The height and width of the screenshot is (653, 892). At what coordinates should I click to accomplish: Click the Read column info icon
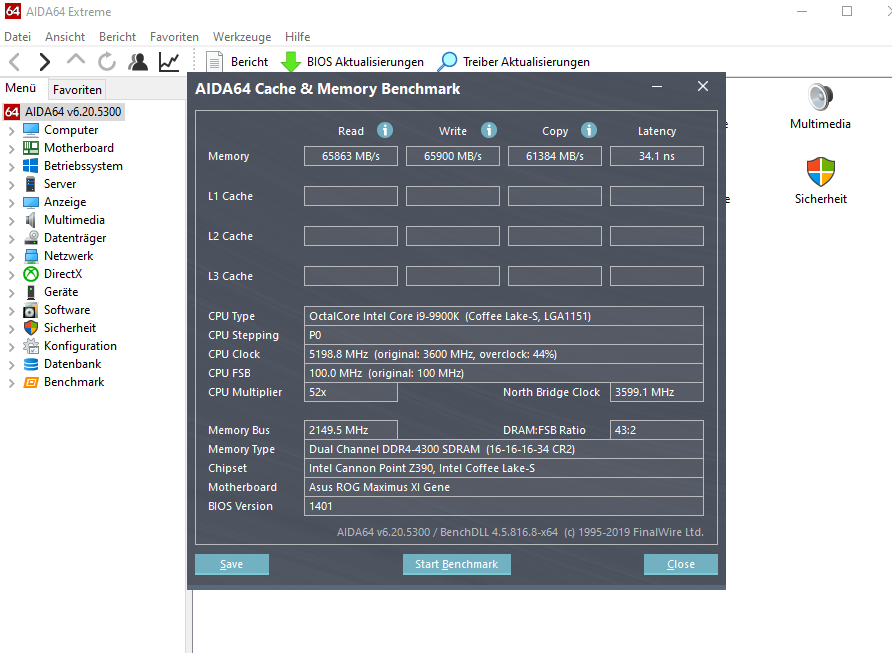[x=385, y=130]
